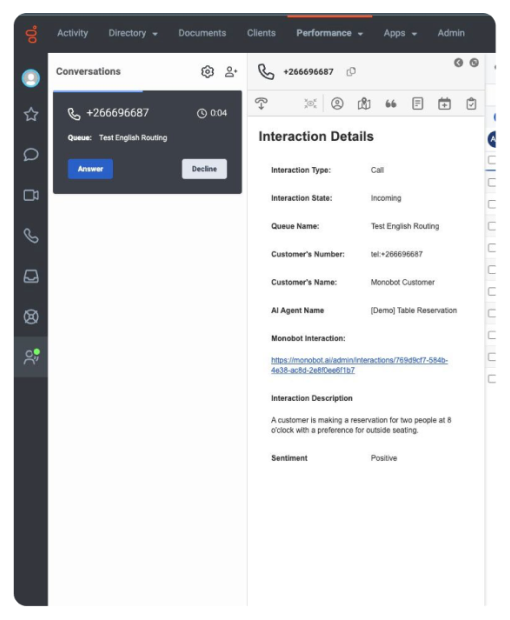Open the Inbox tray icon in sidebar
Image resolution: width=510 pixels, height=620 pixels.
point(31,276)
